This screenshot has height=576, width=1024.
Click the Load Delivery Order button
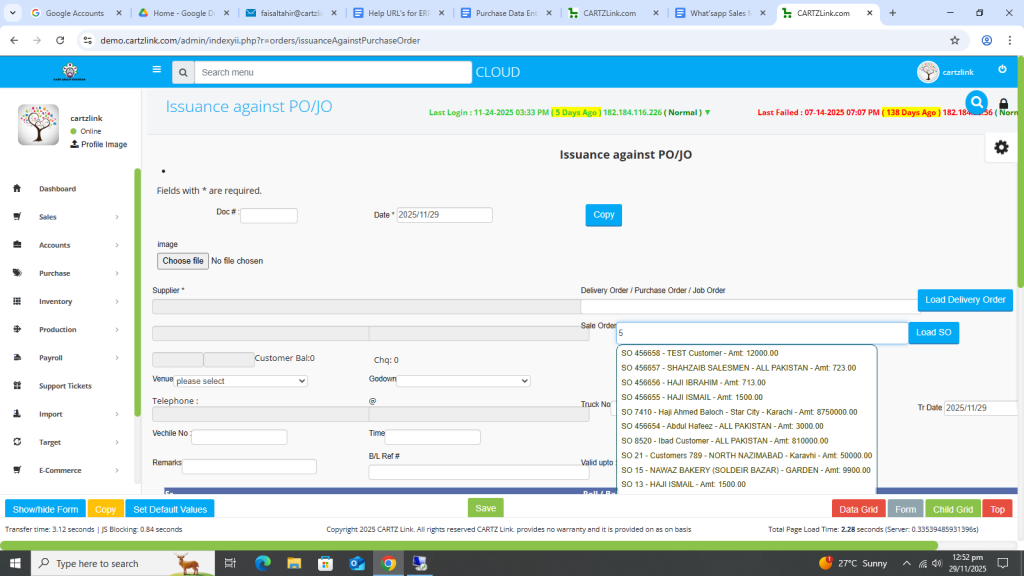click(964, 300)
